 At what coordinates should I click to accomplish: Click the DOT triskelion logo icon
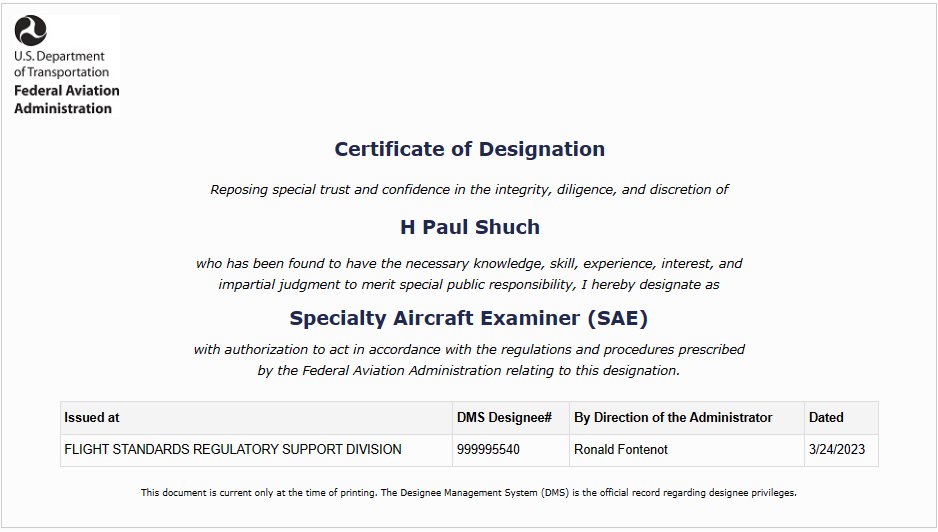(x=31, y=31)
